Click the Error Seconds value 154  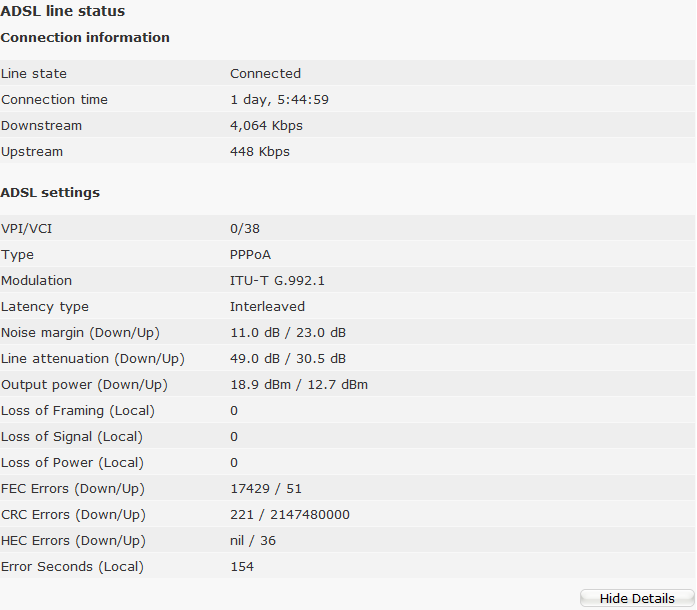click(242, 566)
